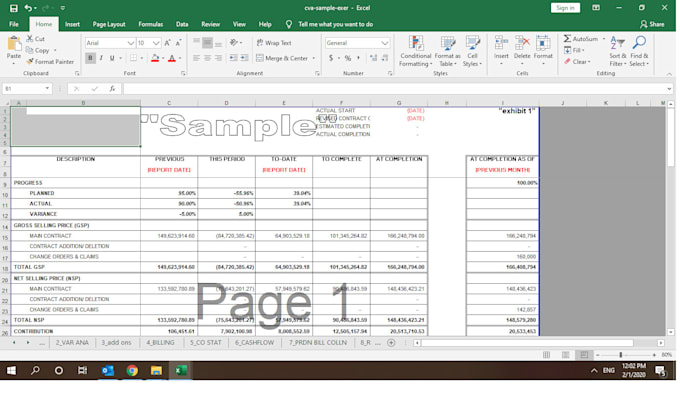Open the File menu
680x418 pixels.
[x=14, y=24]
